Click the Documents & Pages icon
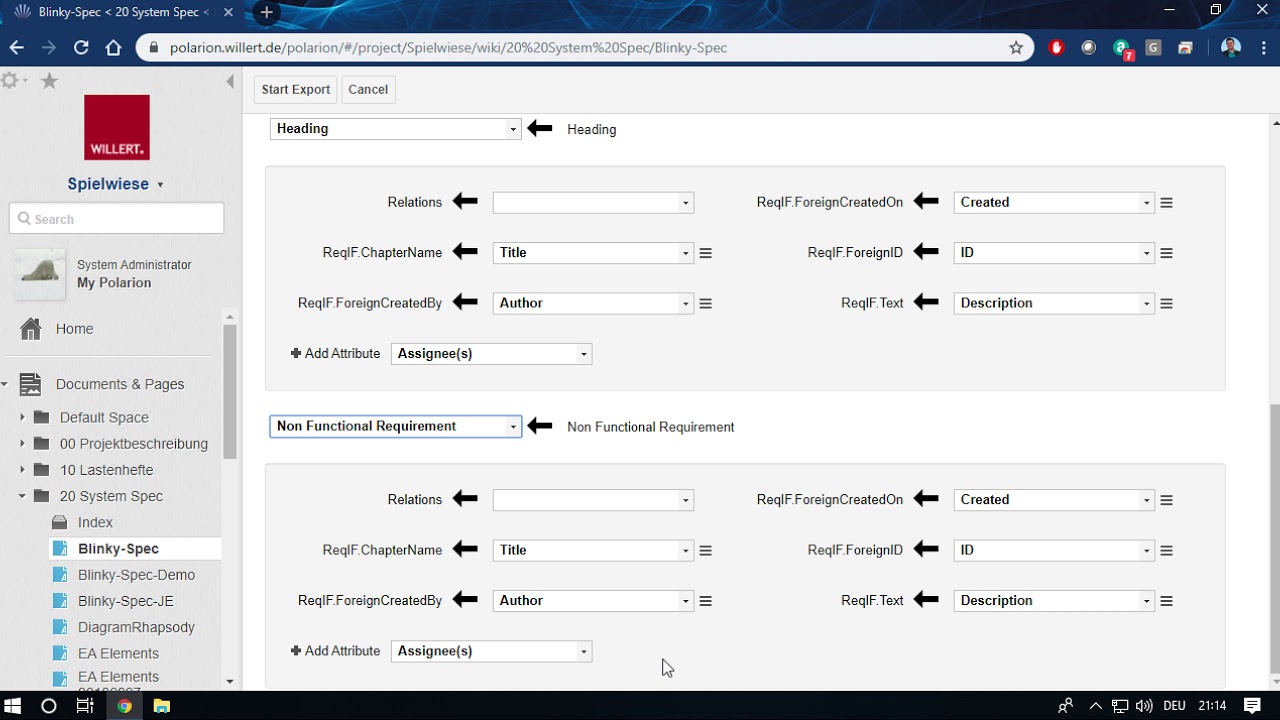Screen dimensions: 1280x720 pyautogui.click(x=31, y=384)
